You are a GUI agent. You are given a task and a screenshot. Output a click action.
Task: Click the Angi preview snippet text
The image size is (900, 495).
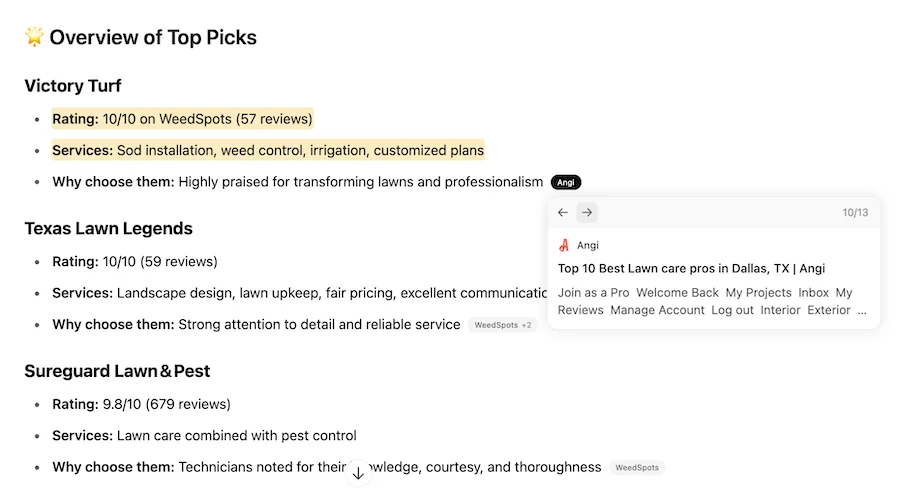(705, 301)
